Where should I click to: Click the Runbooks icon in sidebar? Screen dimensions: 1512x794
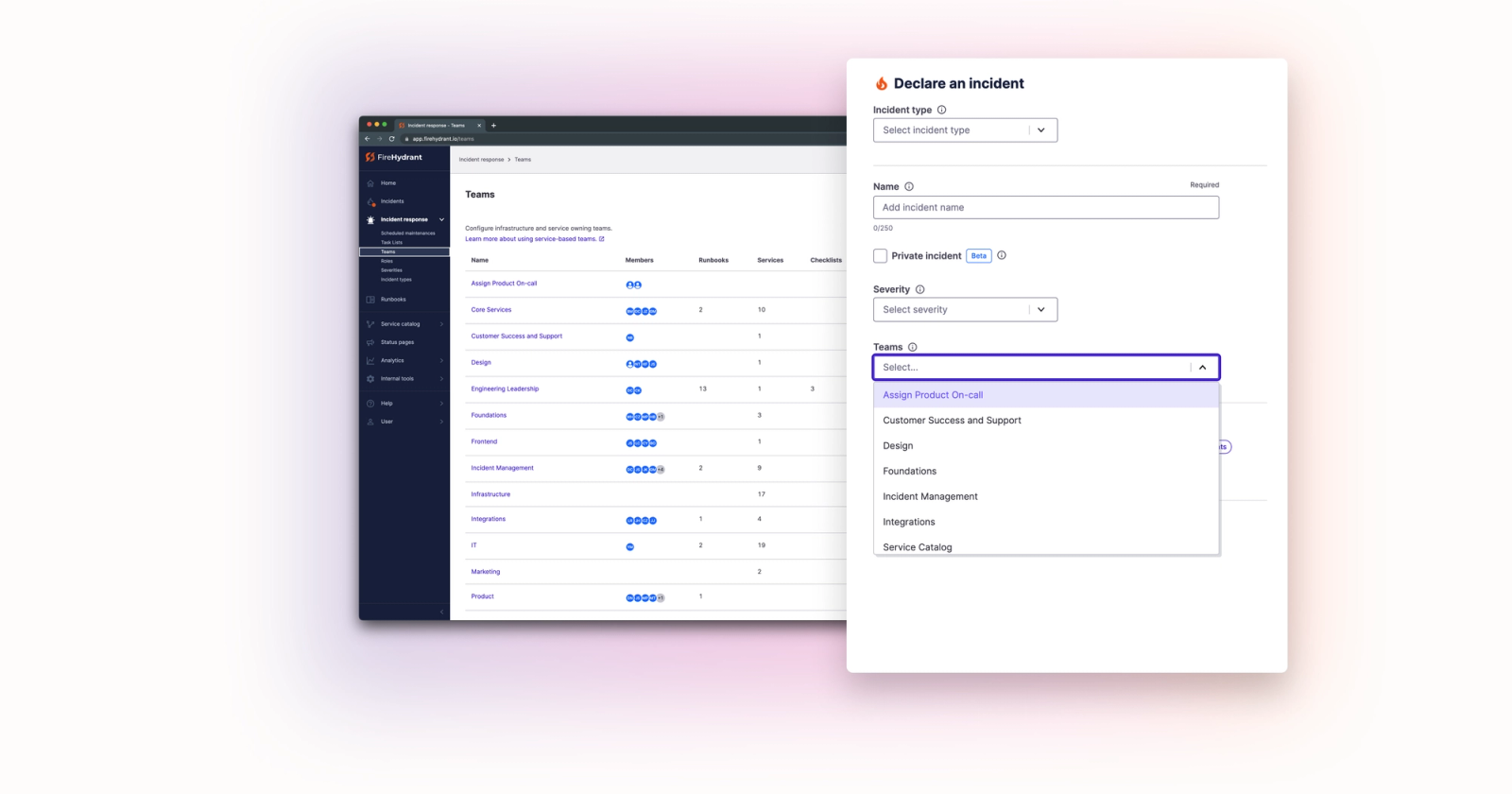370,300
